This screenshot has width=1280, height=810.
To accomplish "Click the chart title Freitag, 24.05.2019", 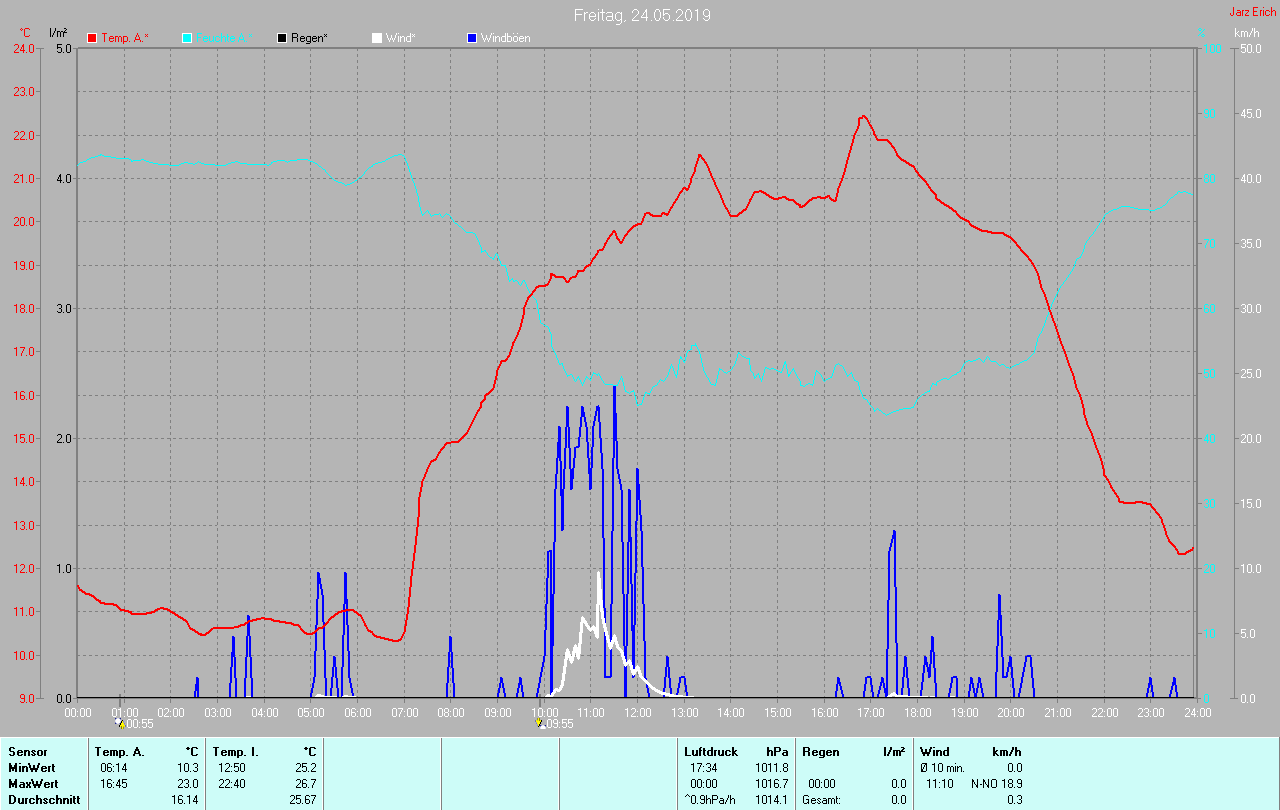I will pyautogui.click(x=642, y=15).
